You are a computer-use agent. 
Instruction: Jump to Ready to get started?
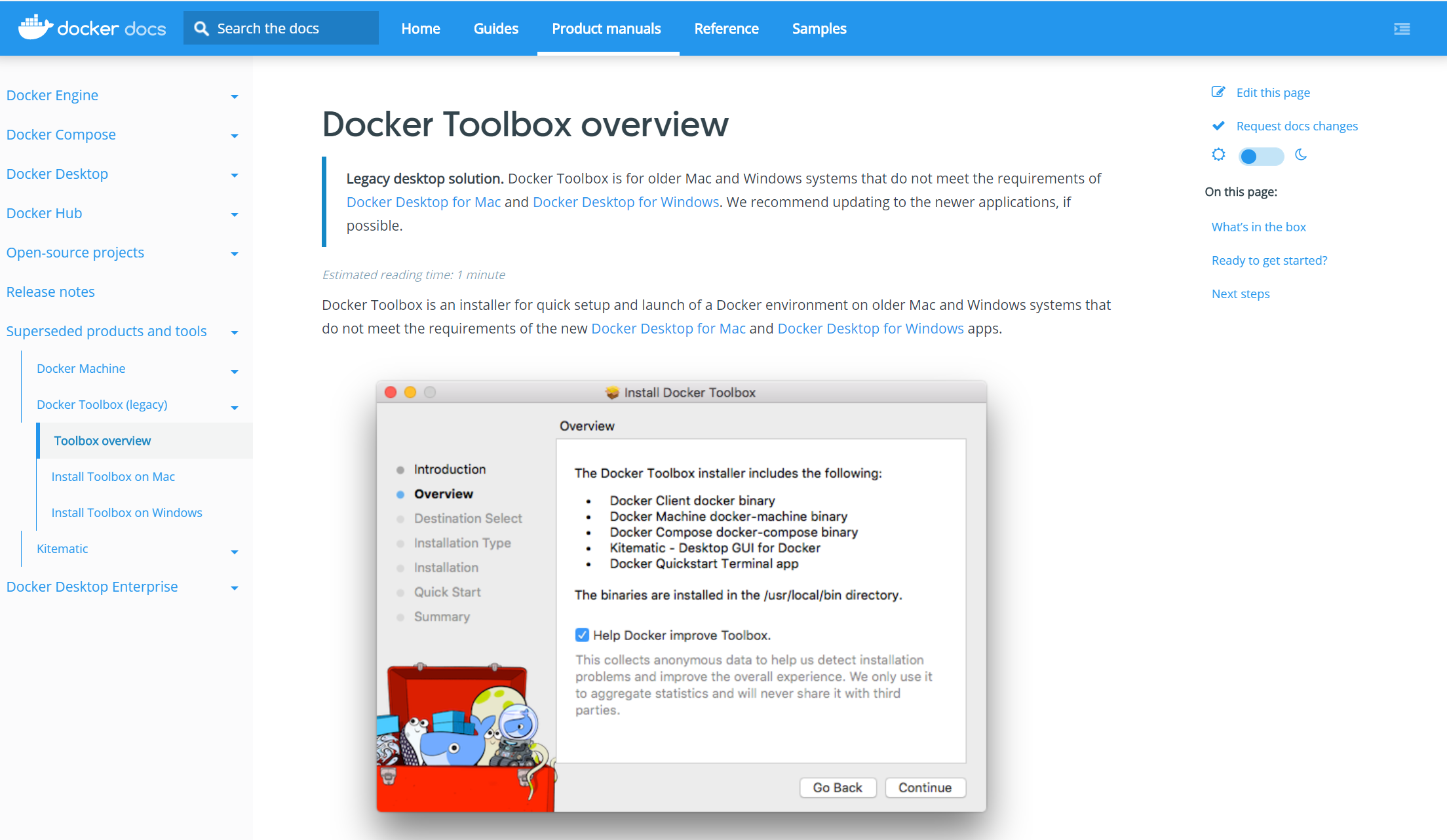tap(1269, 260)
